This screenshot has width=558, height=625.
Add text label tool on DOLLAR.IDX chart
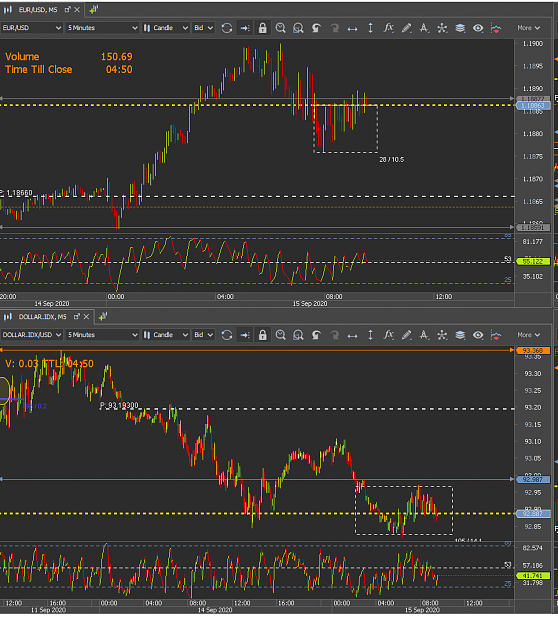[x=424, y=335]
